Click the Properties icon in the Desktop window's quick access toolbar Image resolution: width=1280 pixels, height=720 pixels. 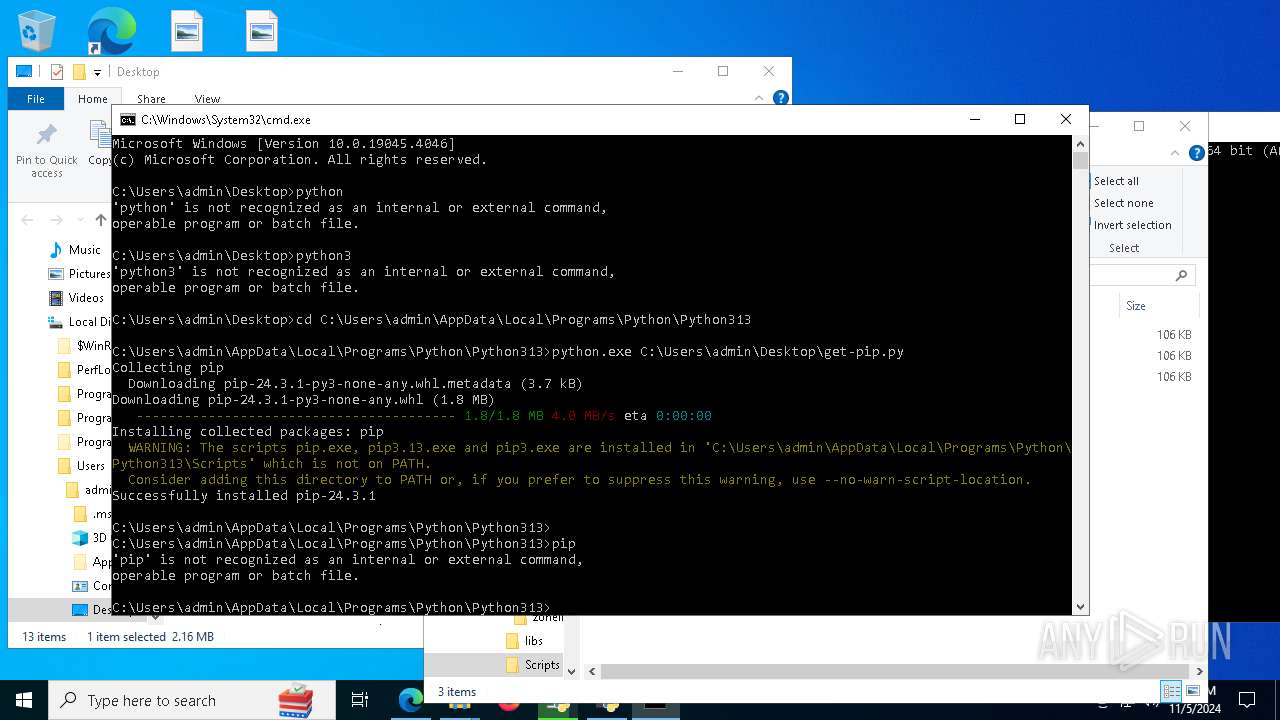pos(57,72)
